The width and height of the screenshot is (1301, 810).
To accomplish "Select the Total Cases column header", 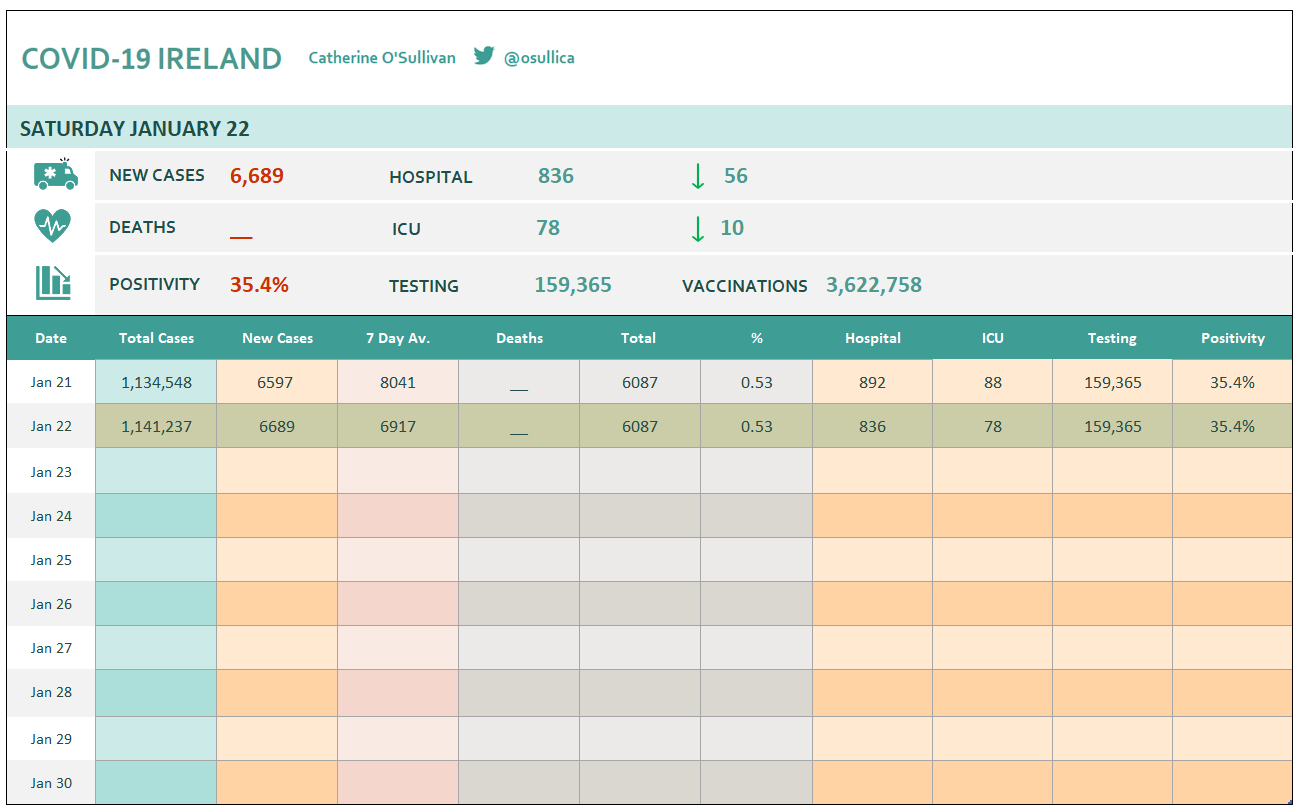I will [156, 338].
